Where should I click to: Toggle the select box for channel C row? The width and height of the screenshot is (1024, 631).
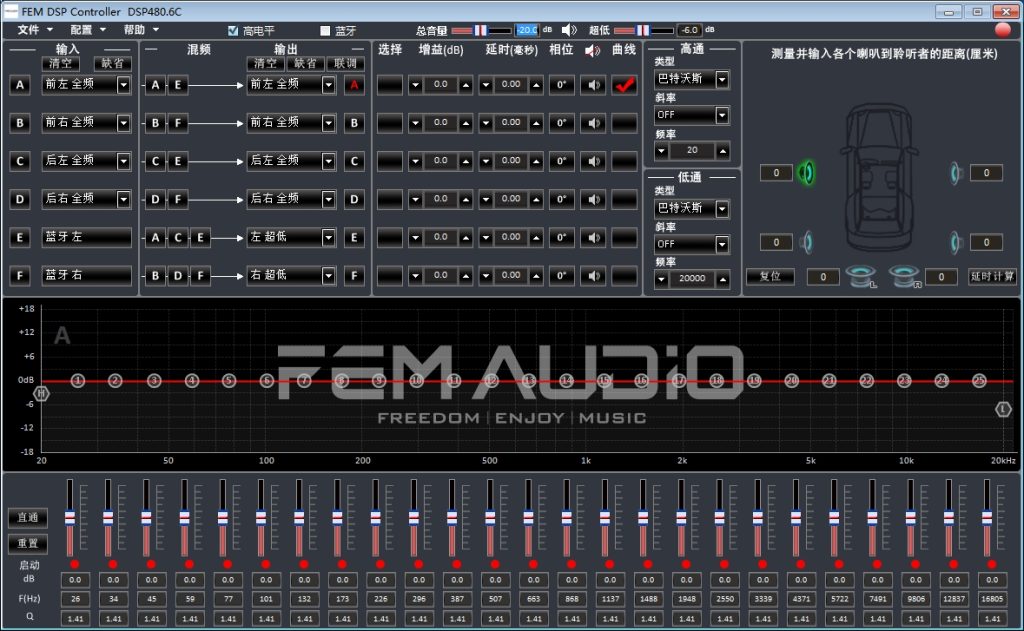click(x=390, y=161)
